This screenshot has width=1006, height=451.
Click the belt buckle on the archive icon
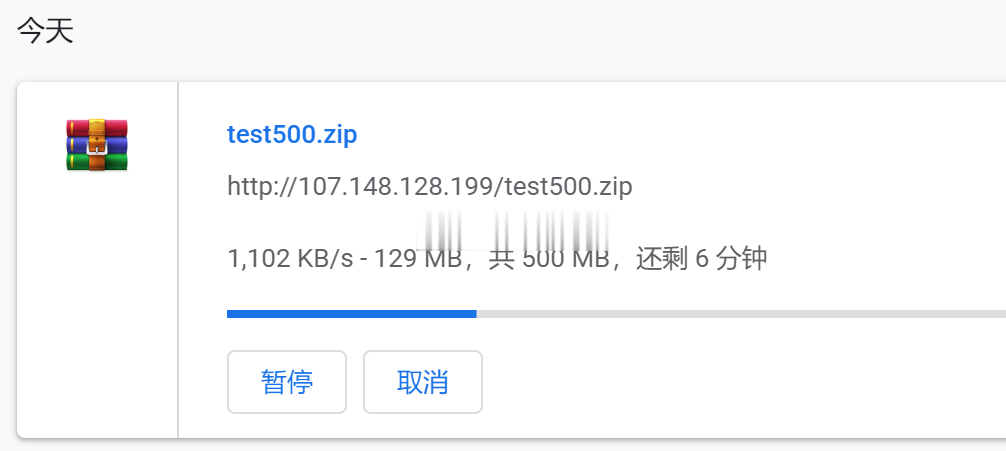[96, 148]
